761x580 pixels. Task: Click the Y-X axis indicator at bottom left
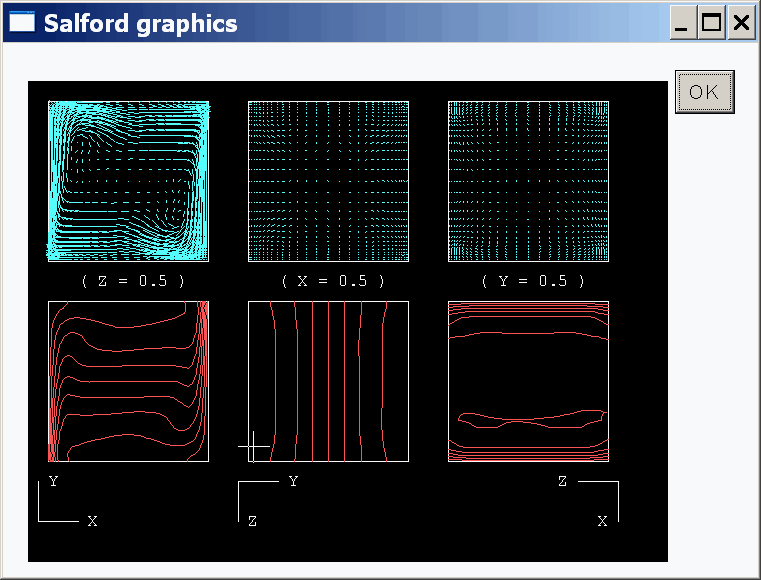point(68,501)
